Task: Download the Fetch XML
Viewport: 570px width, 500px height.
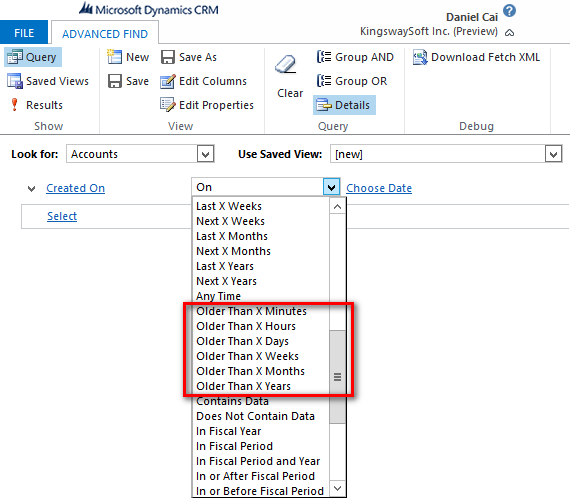Action: [476, 57]
